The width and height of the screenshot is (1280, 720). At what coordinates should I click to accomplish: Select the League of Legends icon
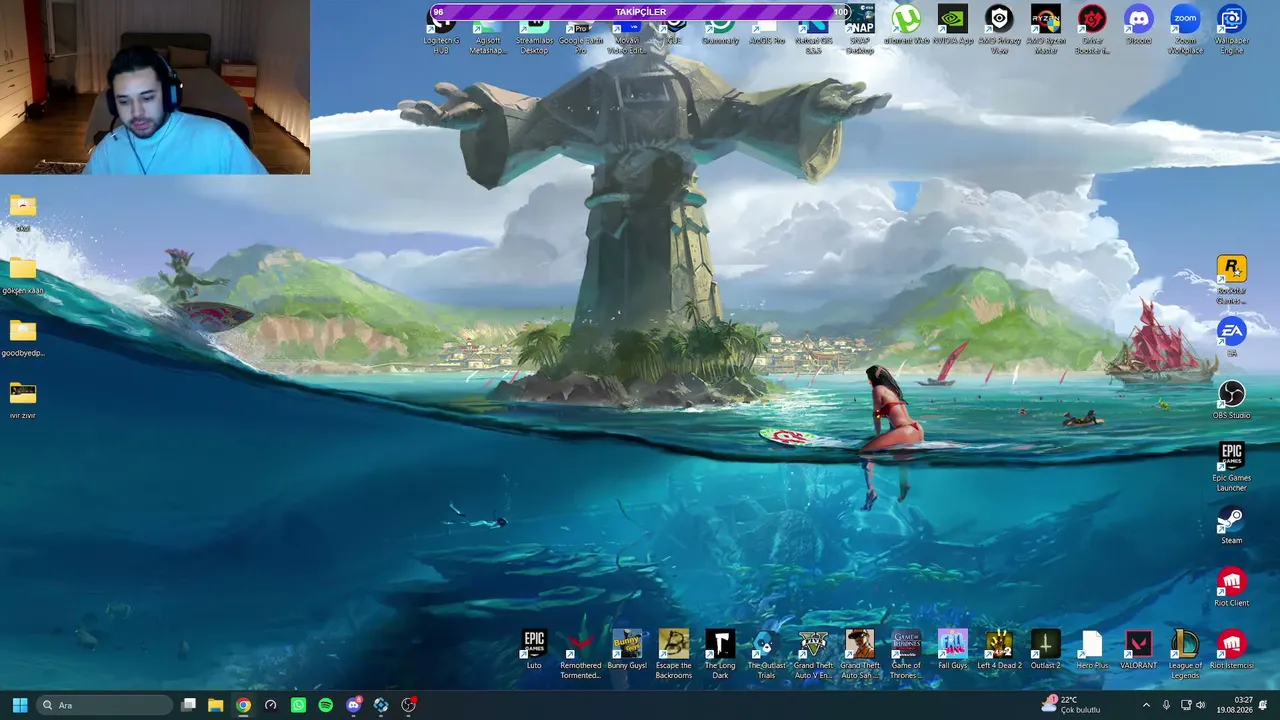(x=1185, y=655)
